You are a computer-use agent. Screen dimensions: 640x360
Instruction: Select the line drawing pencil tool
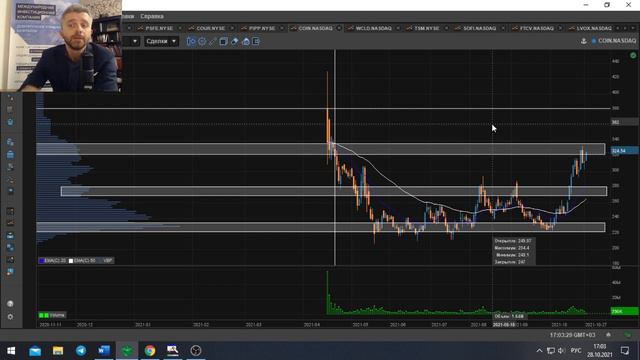click(213, 41)
